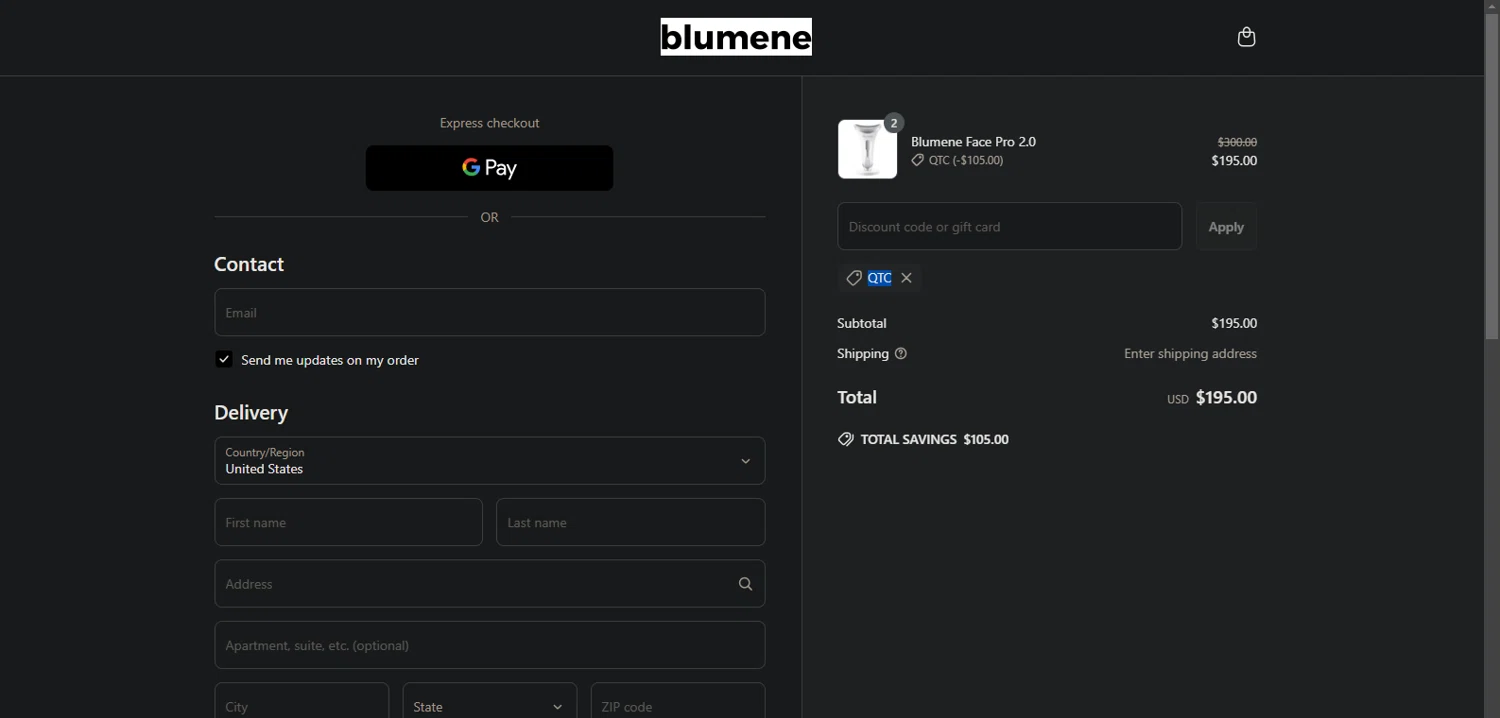Image resolution: width=1500 pixels, height=718 pixels.
Task: Click the Delivery section heading
Action: pos(251,412)
